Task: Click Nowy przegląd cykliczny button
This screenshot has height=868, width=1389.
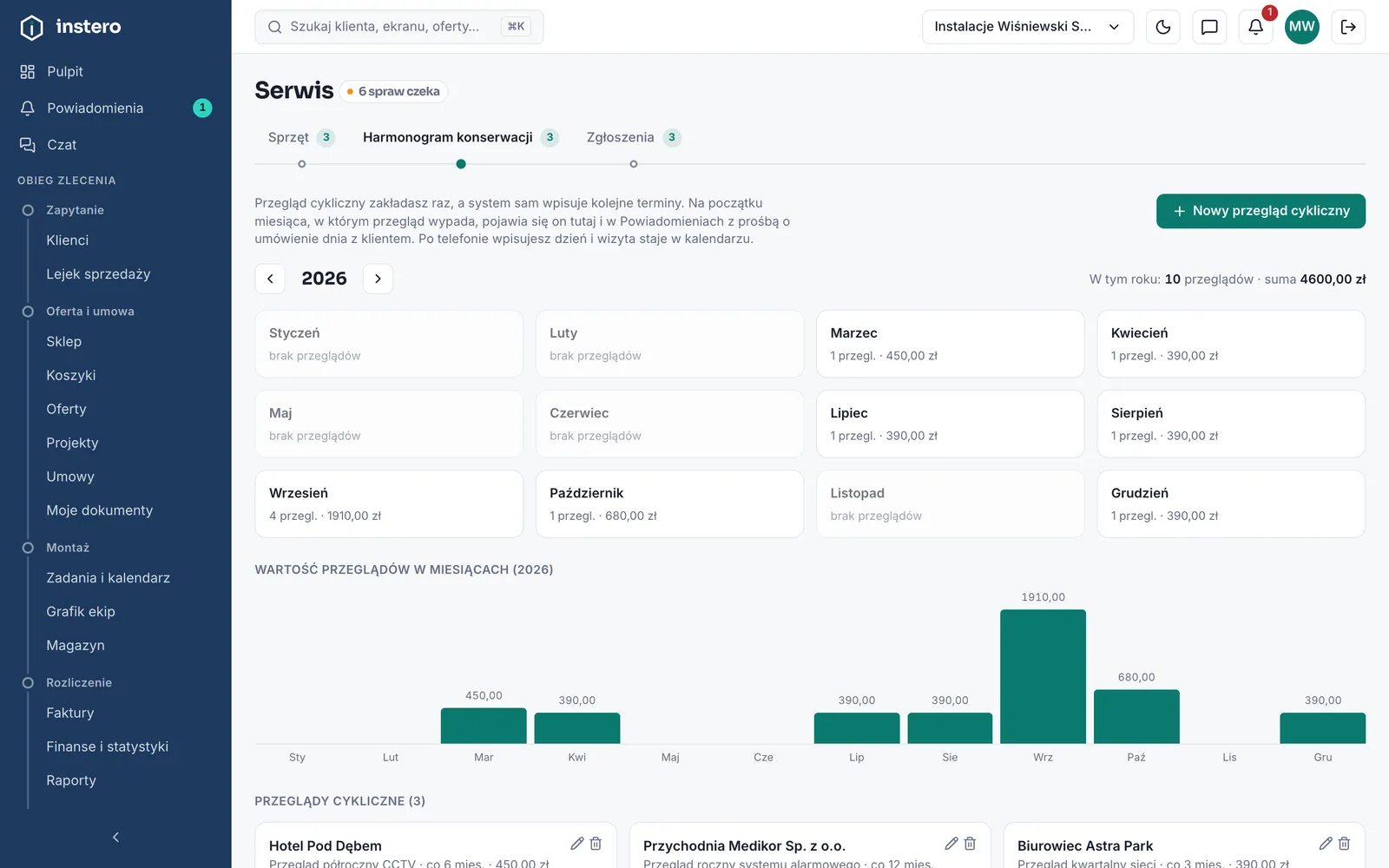Action: [x=1261, y=211]
